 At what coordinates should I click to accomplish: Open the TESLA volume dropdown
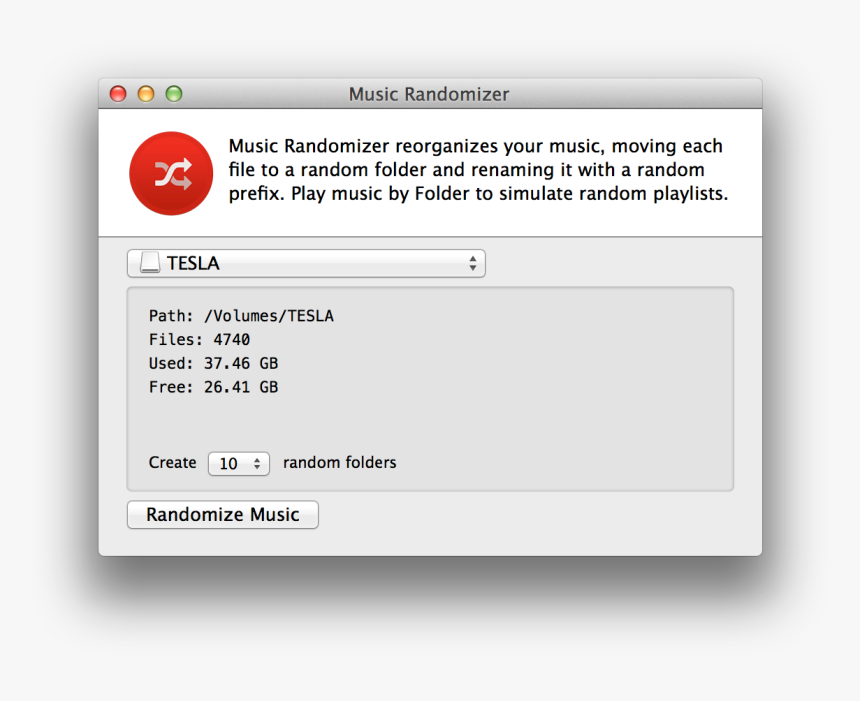click(306, 263)
